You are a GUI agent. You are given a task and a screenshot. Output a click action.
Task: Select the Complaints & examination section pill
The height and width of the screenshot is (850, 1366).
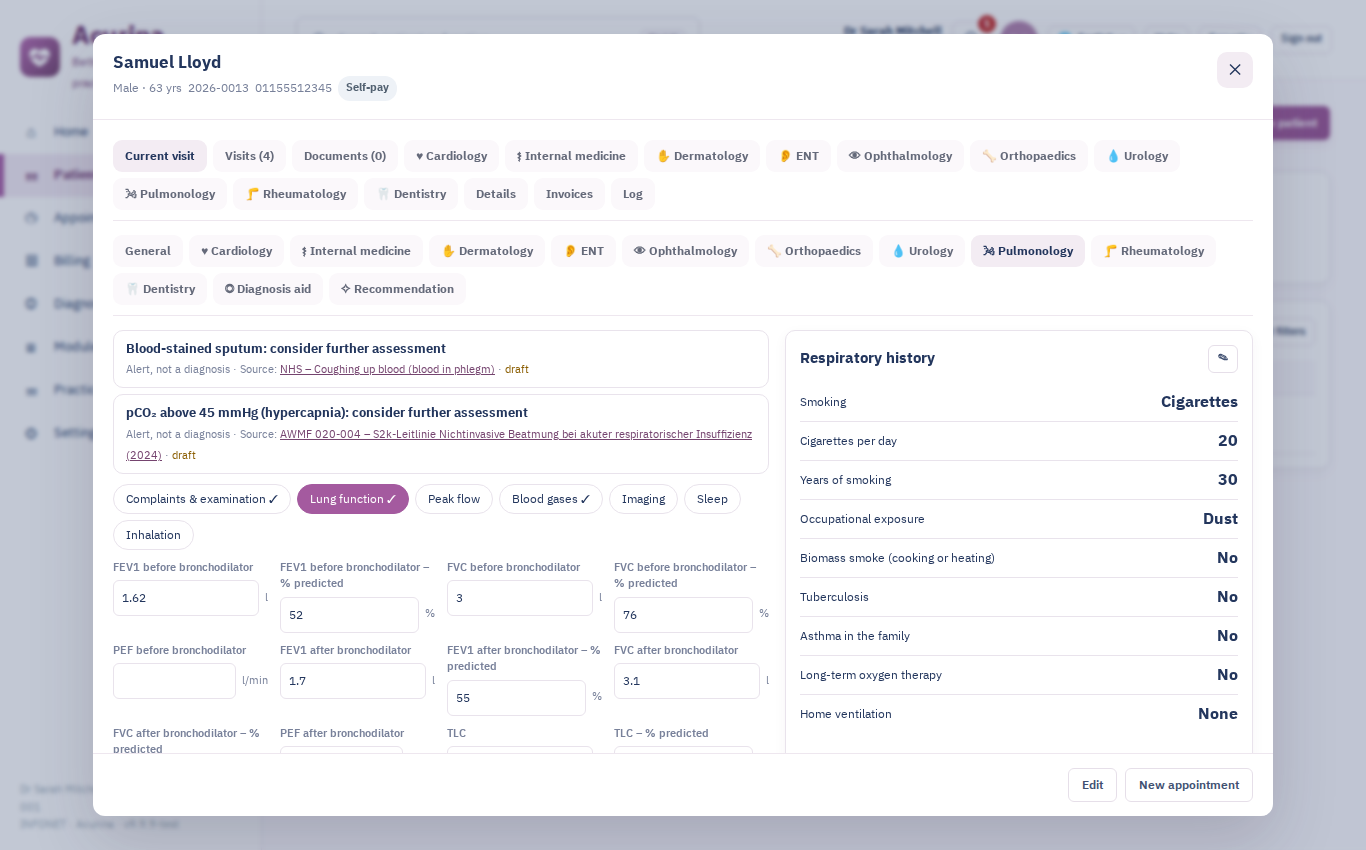(202, 499)
